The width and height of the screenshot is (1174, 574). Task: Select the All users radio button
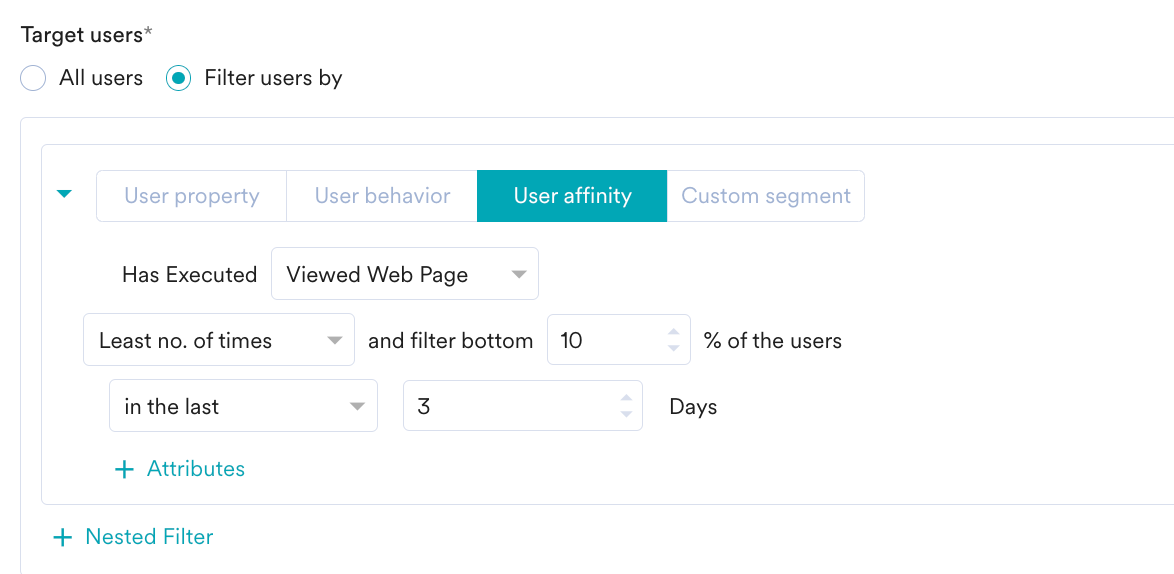[x=34, y=78]
